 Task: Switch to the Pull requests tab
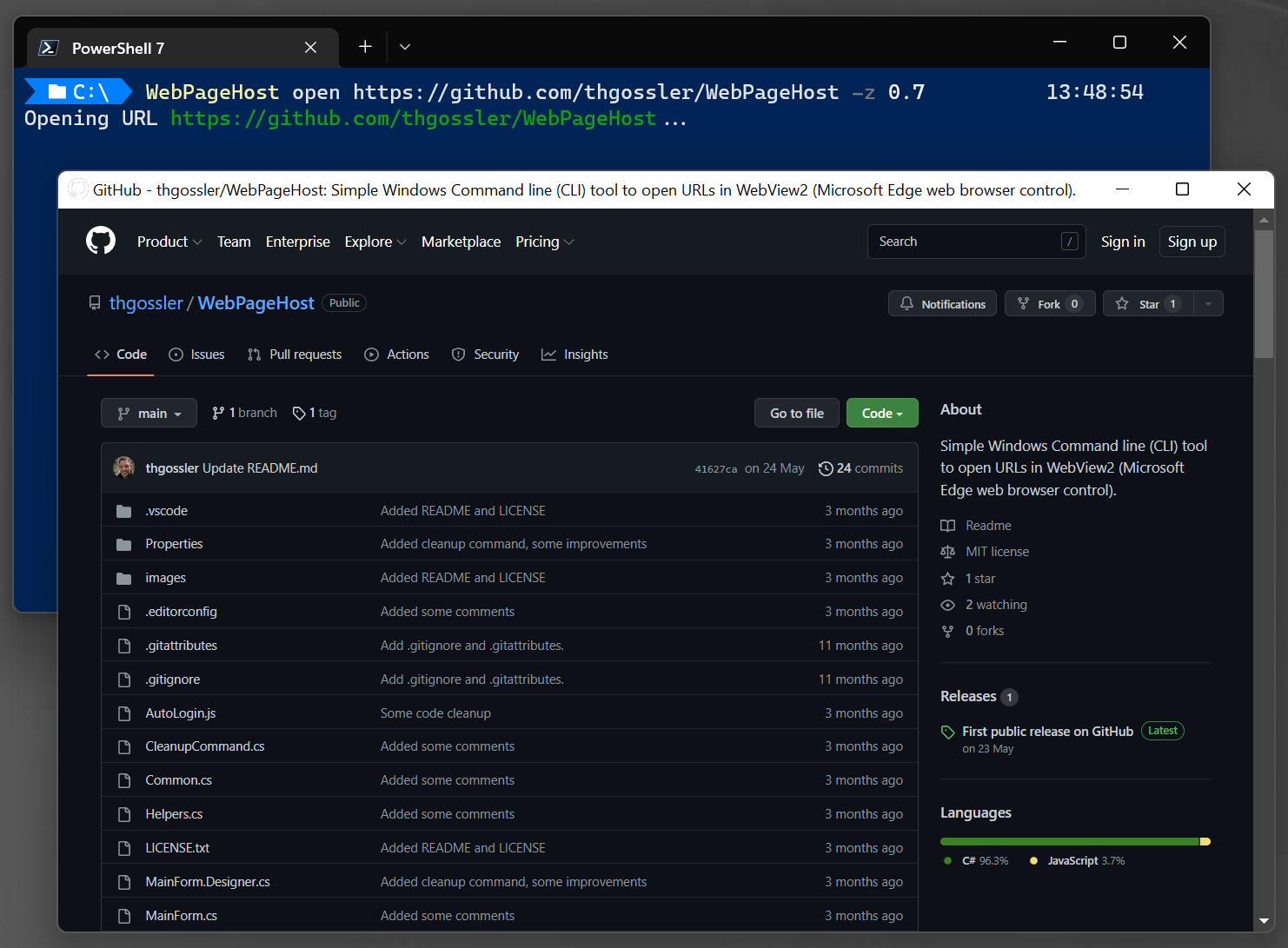coord(295,355)
